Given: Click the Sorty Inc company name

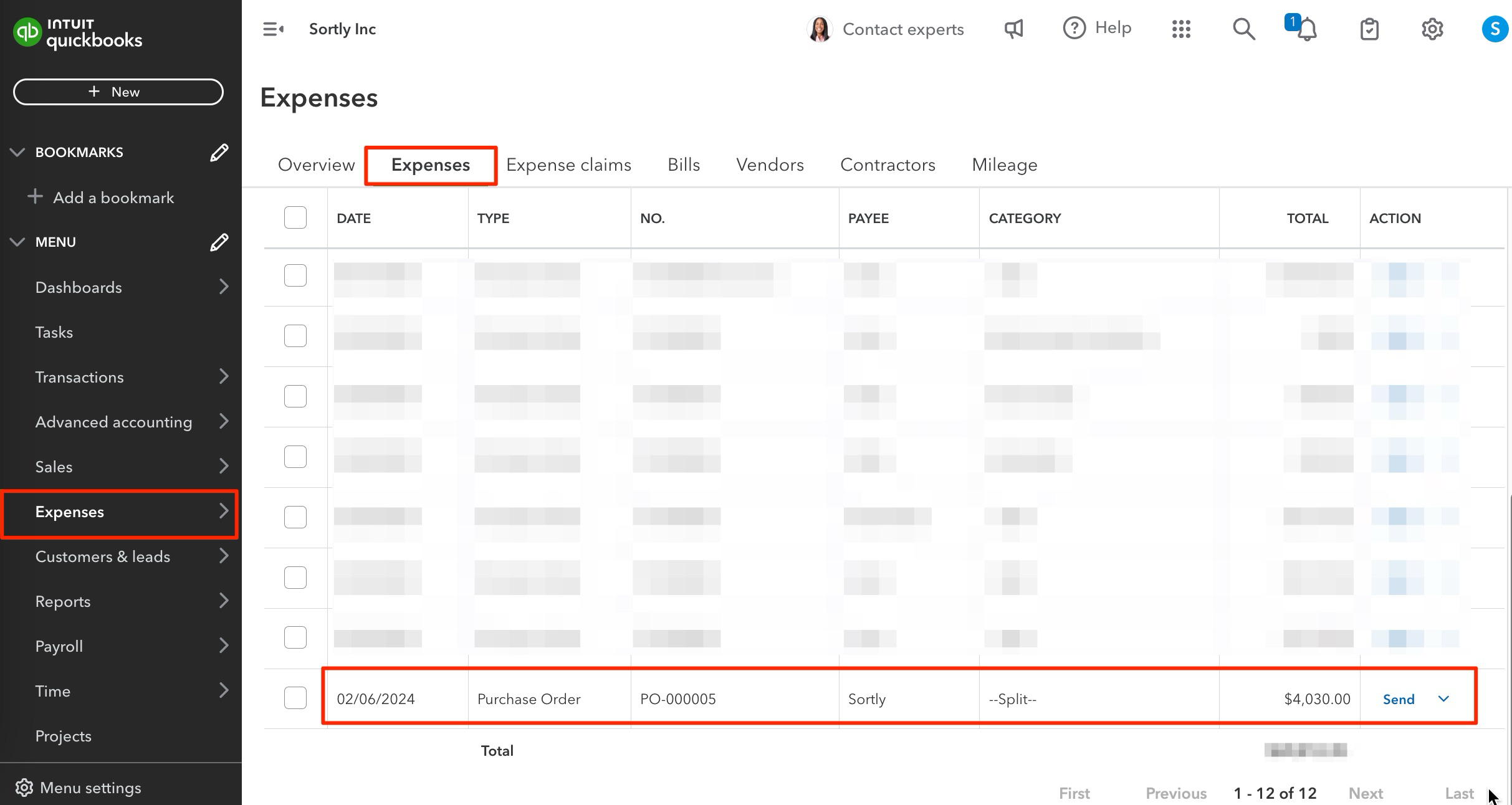Looking at the screenshot, I should pyautogui.click(x=342, y=29).
